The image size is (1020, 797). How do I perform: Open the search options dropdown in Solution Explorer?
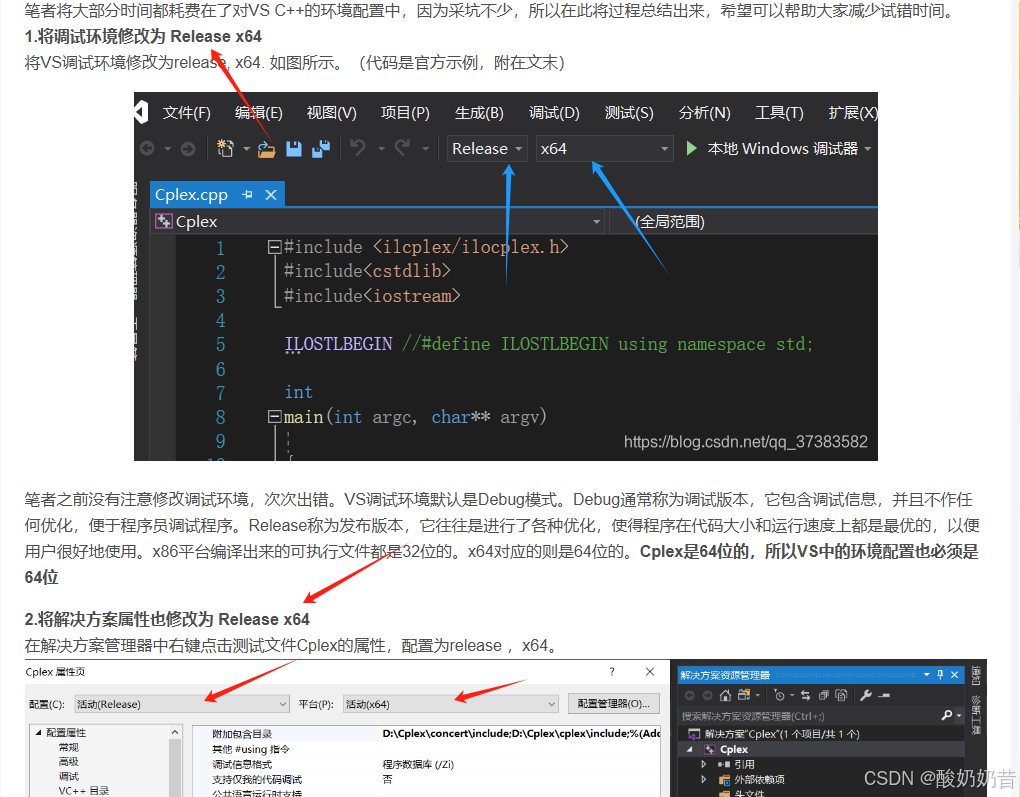pyautogui.click(x=959, y=716)
